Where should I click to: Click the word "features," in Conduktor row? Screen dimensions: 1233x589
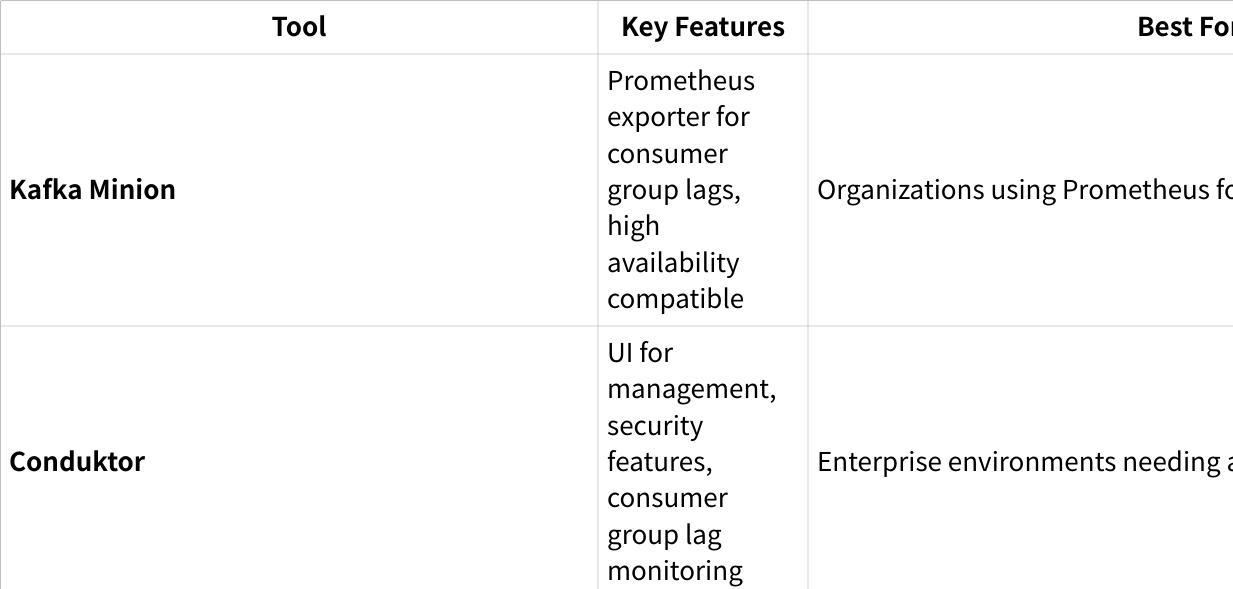[x=659, y=462]
